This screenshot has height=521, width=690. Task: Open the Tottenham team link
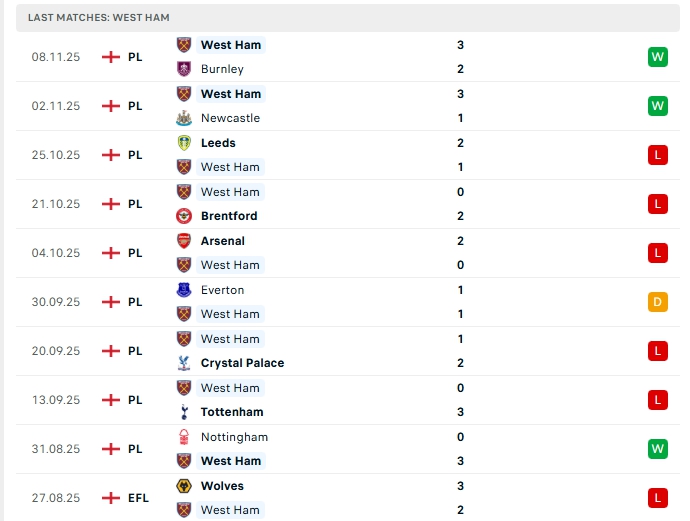click(x=232, y=412)
